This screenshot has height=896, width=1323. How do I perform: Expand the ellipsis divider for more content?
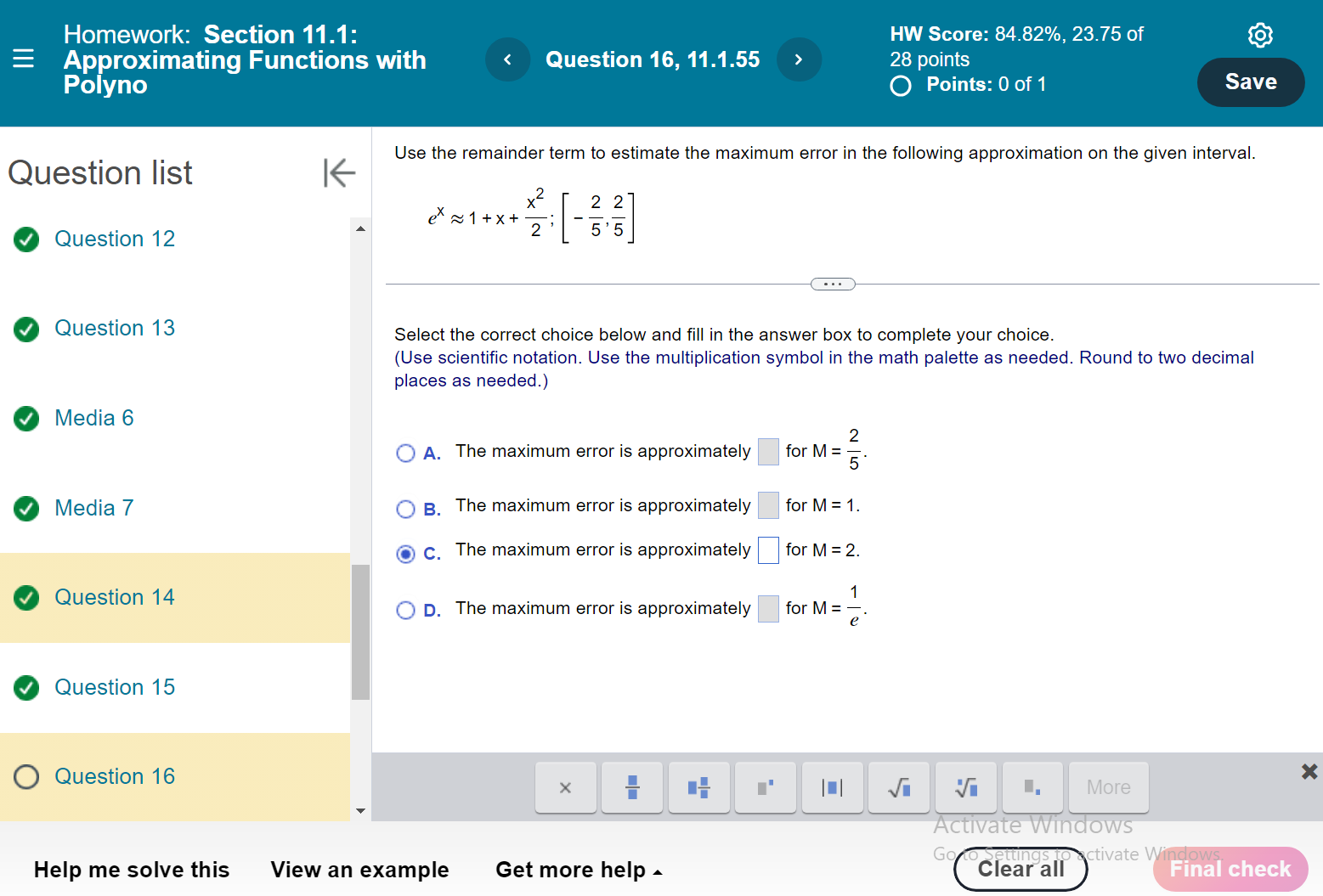point(833,283)
